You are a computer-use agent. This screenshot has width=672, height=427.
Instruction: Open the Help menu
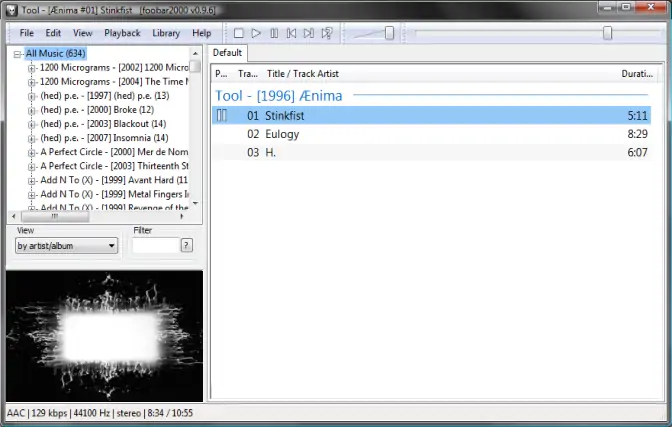coord(201,33)
